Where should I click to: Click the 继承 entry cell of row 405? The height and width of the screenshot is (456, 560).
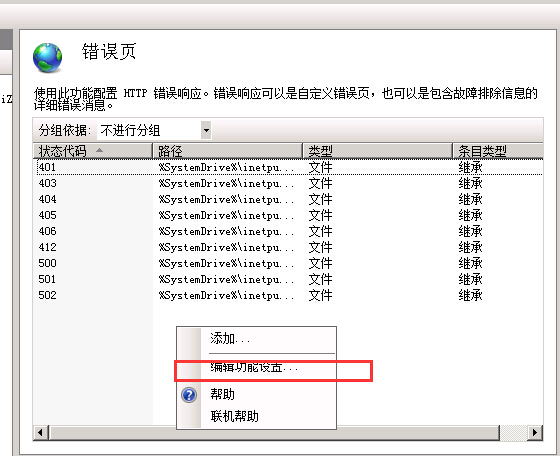(470, 215)
